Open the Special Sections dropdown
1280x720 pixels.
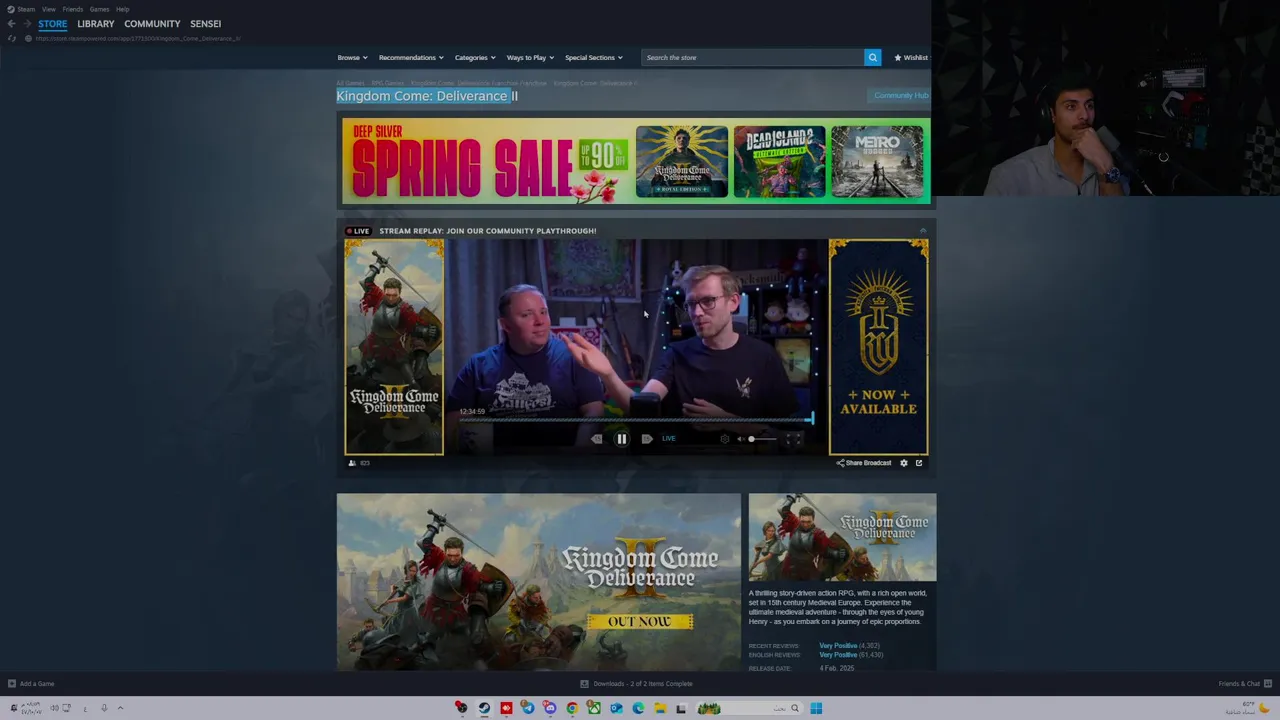point(593,57)
